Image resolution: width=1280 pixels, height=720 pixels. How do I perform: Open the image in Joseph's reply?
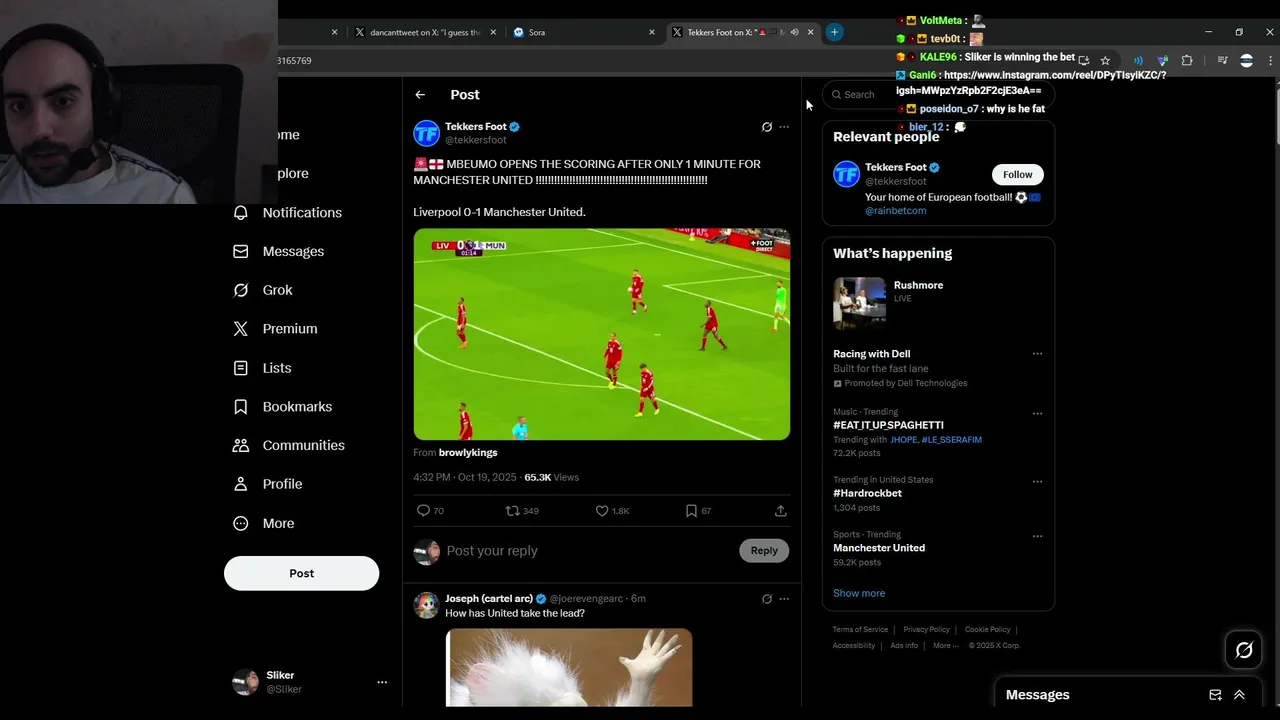(x=569, y=667)
